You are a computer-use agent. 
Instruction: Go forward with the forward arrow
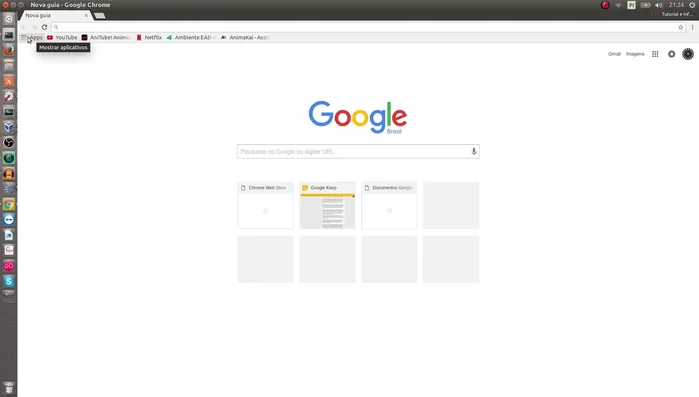click(34, 27)
